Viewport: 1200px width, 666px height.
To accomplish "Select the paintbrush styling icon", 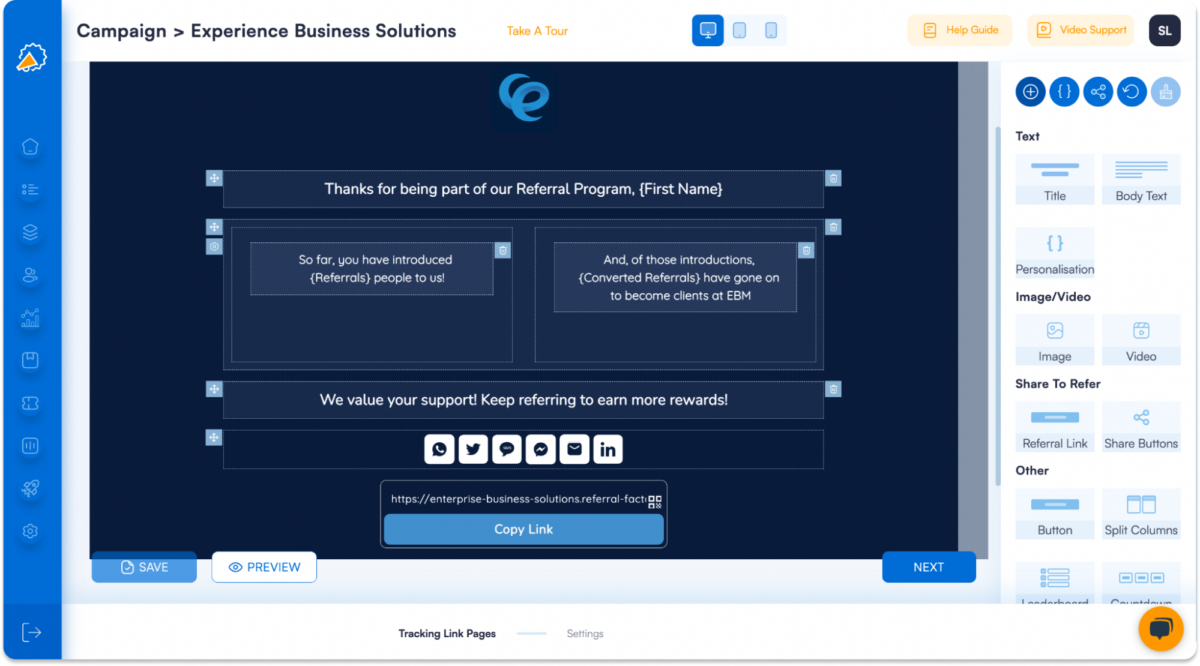I will (1166, 91).
